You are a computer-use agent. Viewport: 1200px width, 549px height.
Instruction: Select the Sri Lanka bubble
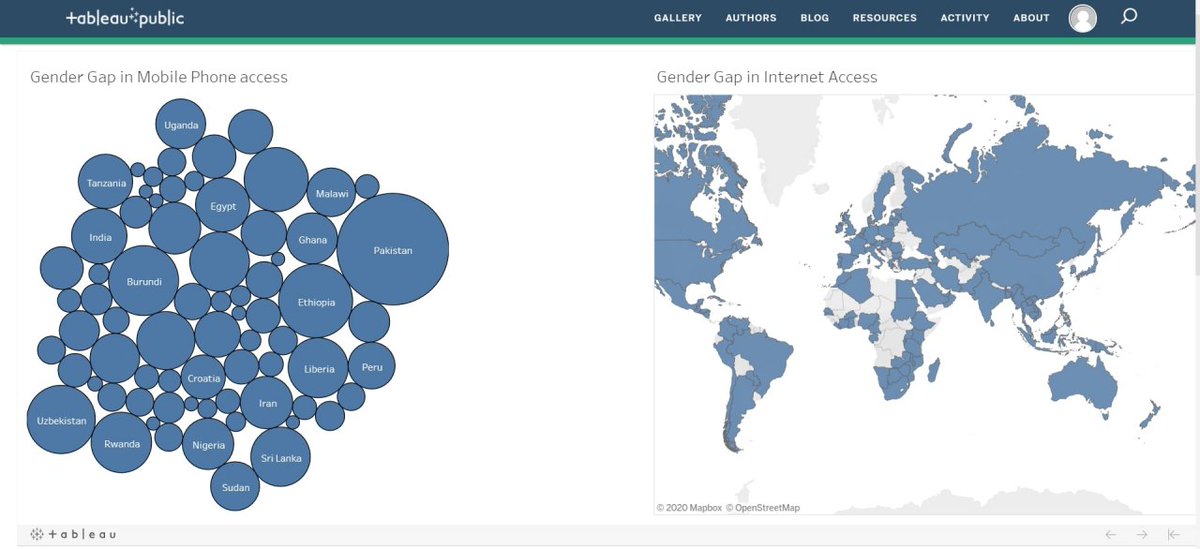point(280,457)
